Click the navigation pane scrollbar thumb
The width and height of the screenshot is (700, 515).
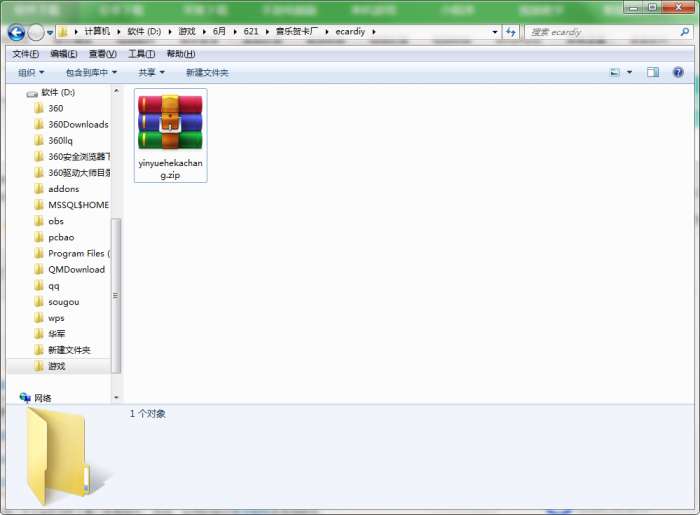116,295
